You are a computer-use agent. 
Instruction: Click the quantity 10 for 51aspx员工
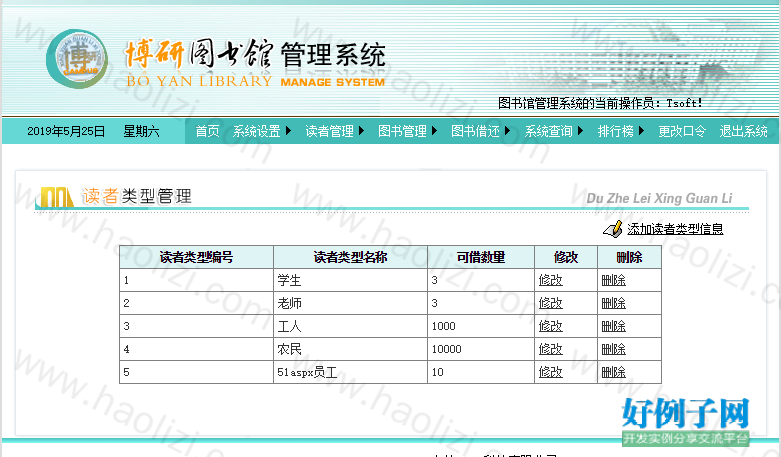481,372
